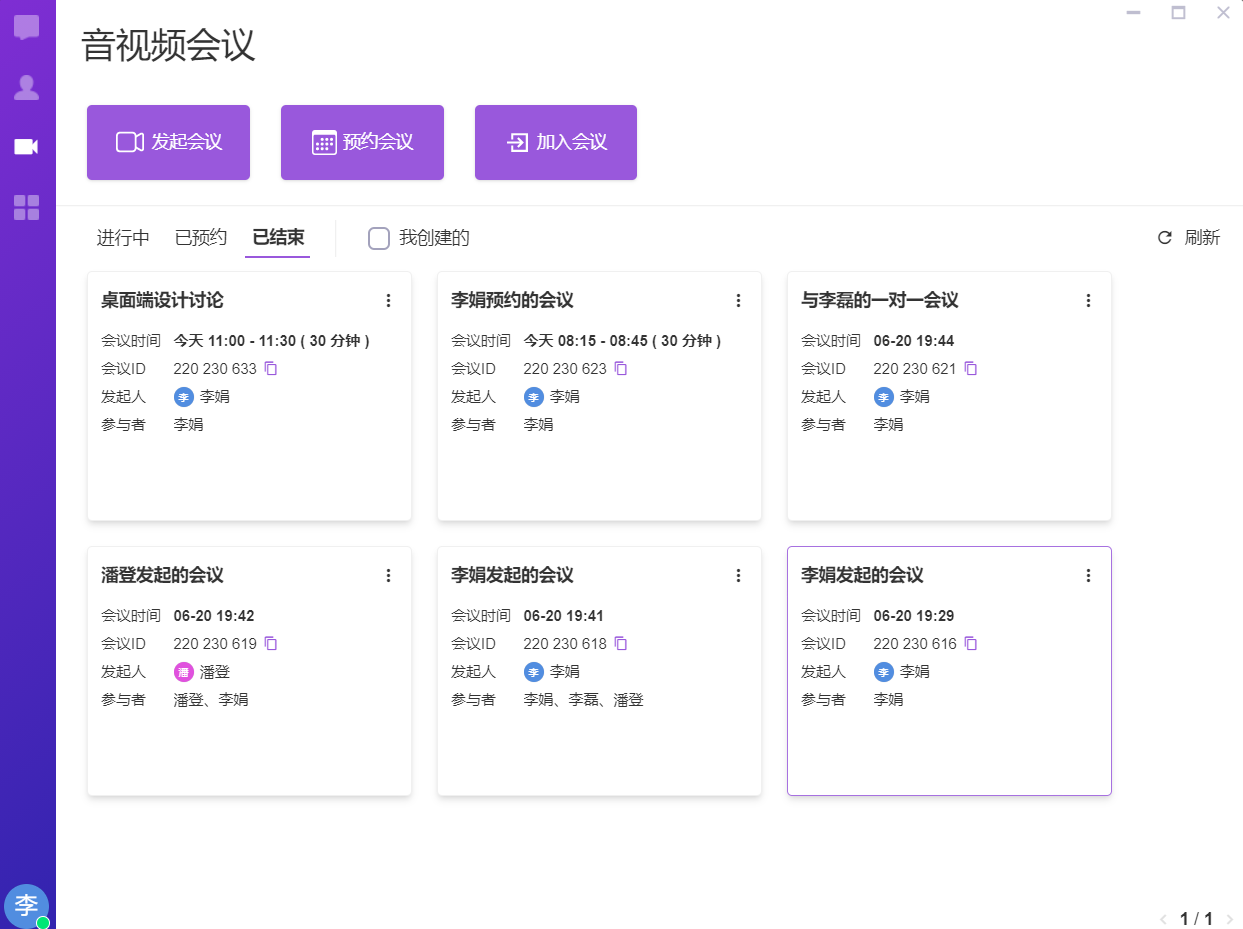Go to next page of meetings
The image size is (1243, 929).
tap(1229, 918)
